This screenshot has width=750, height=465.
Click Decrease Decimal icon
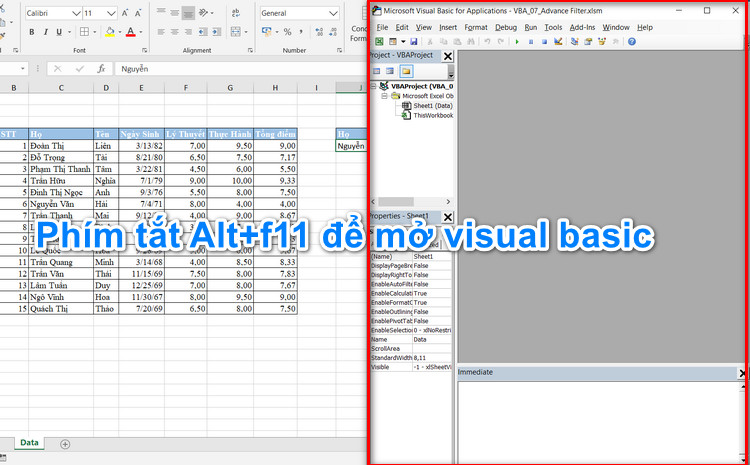point(333,32)
